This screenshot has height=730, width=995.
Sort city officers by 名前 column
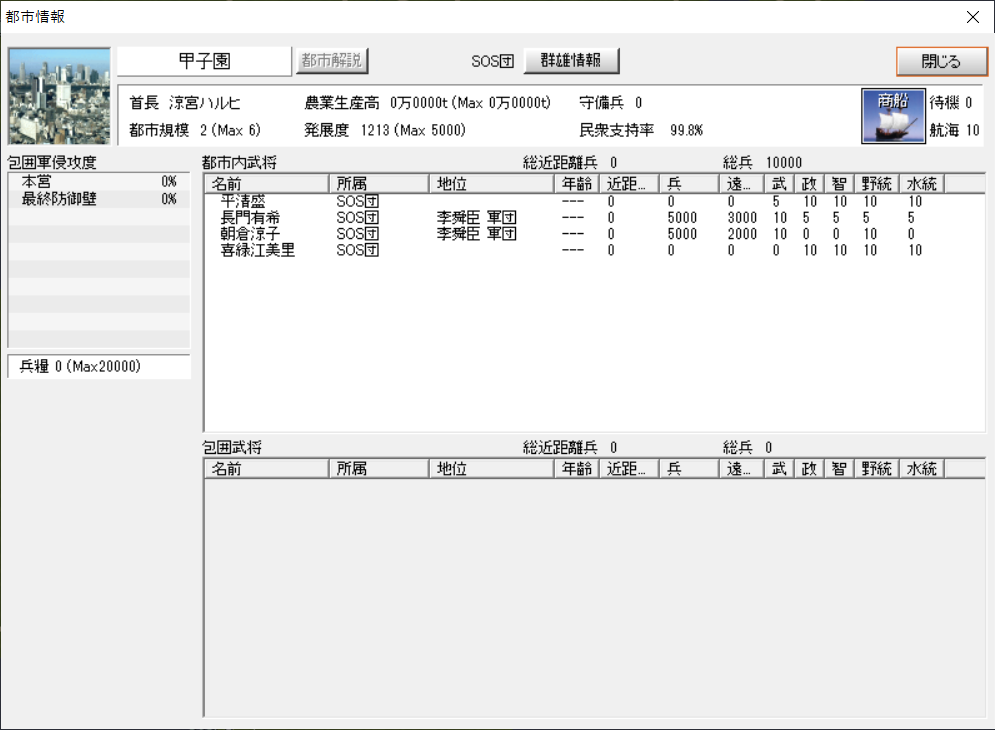266,183
